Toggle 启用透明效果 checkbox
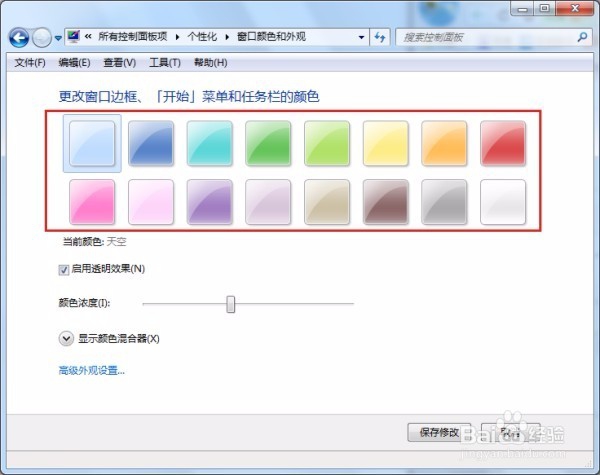Screen dimensions: 600x475 point(64,270)
